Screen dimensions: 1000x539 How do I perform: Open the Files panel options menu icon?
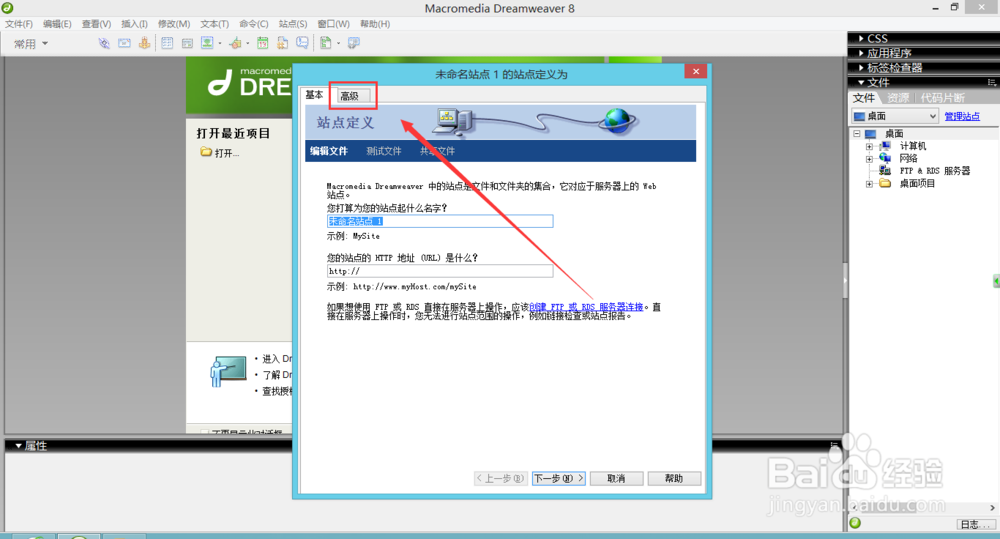[992, 82]
